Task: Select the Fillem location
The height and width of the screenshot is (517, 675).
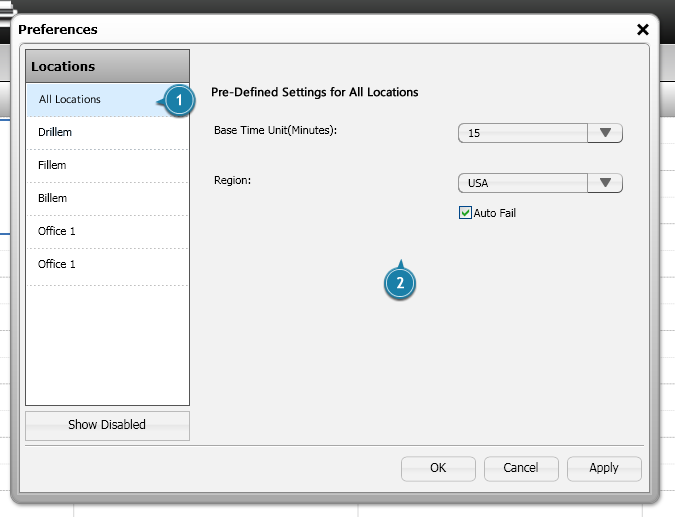Action: point(108,166)
